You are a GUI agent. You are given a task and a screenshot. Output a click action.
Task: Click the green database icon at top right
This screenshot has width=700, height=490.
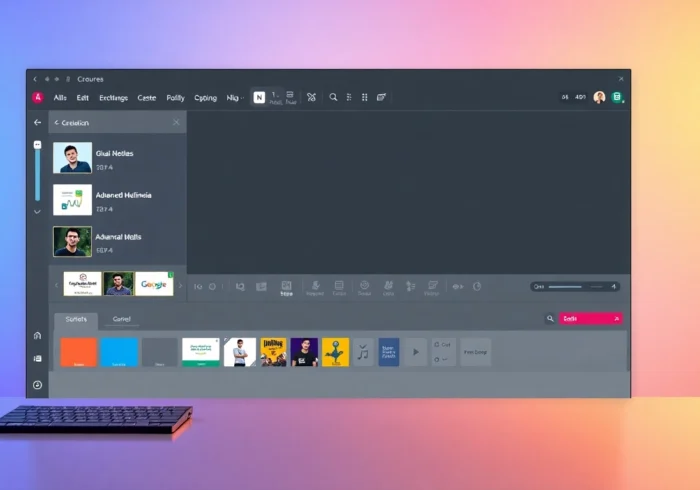[617, 97]
